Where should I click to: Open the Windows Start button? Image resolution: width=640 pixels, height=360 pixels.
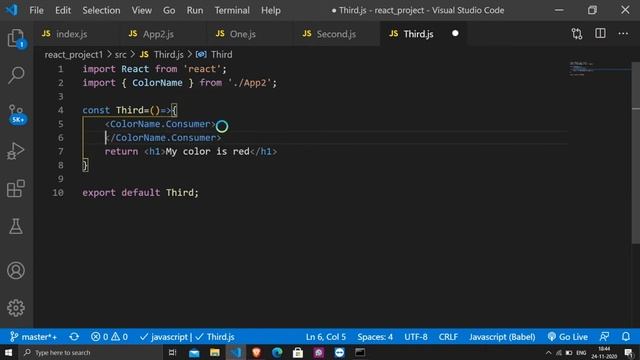pyautogui.click(x=8, y=352)
